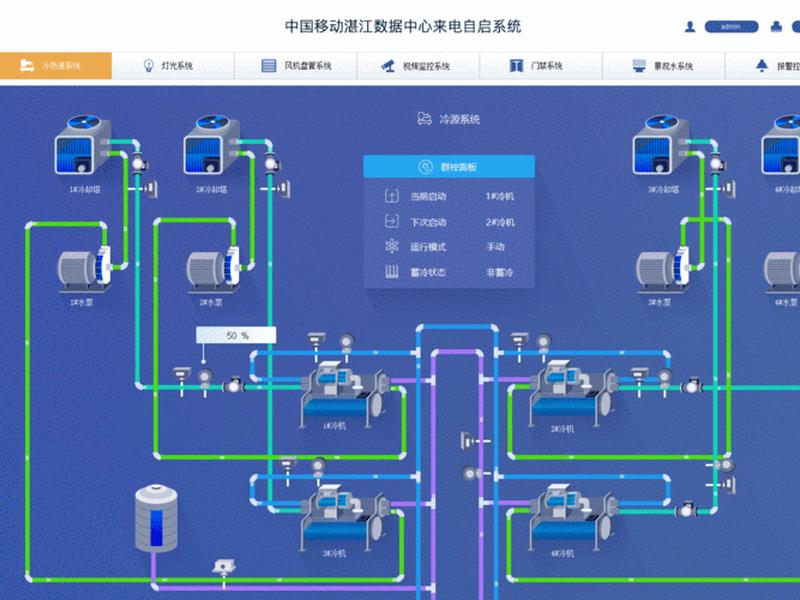Click the 群控面板 header

tap(449, 166)
